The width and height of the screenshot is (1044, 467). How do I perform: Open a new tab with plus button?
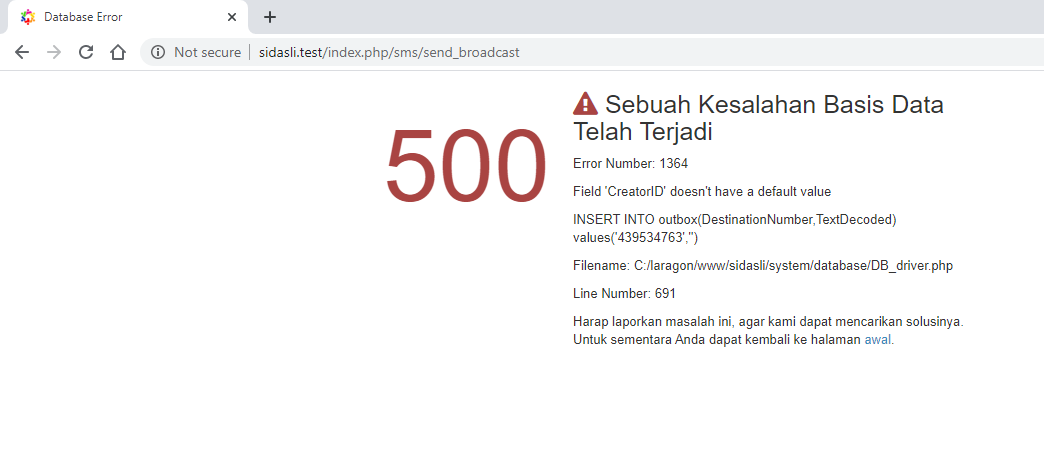tap(270, 17)
